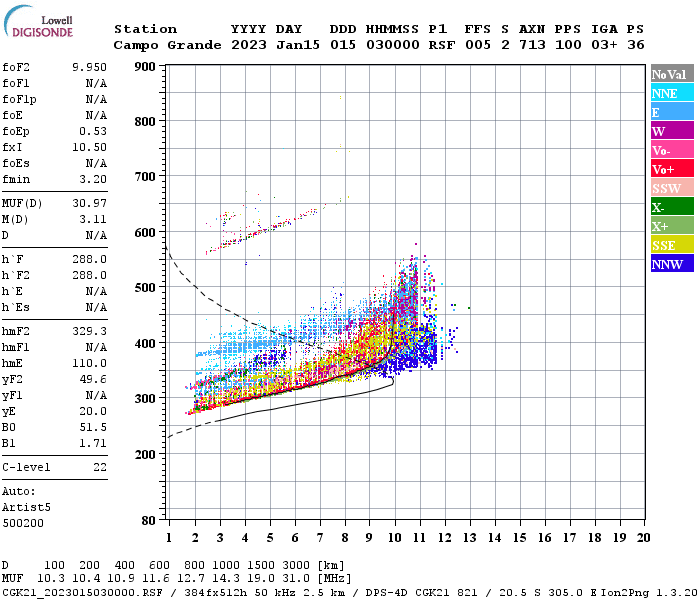The image size is (700, 600).
Task: Click the B0 value 51.5
Action: pyautogui.click(x=93, y=428)
